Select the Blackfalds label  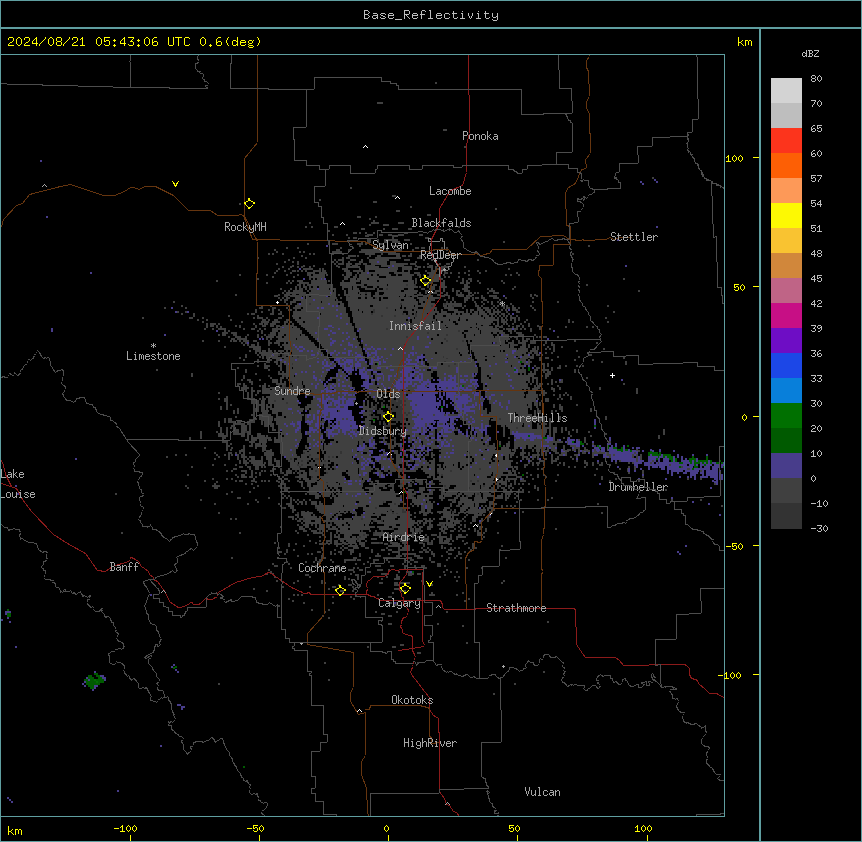coord(441,223)
